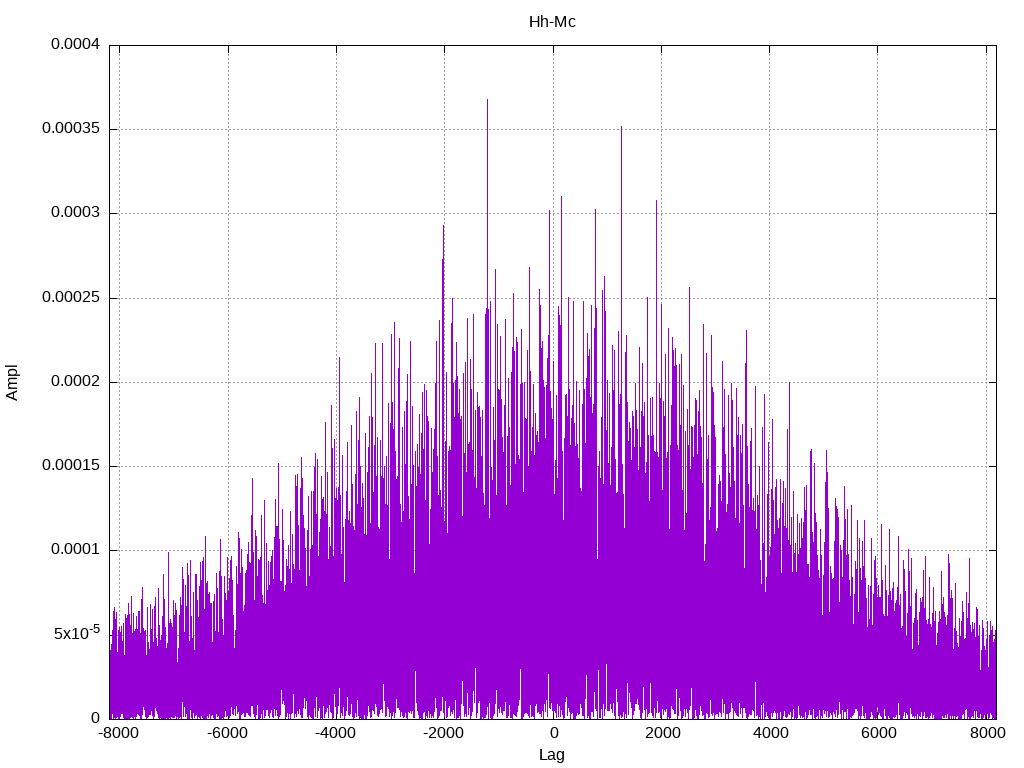Click the 2000 x-axis tick label
Viewport: 1024px width, 768px height.
[661, 733]
